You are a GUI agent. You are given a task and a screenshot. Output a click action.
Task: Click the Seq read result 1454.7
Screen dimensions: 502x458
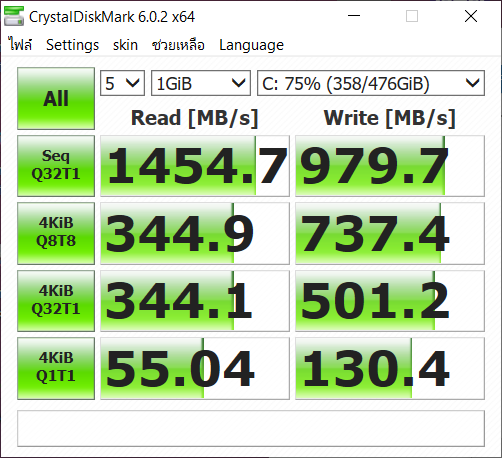coord(195,166)
